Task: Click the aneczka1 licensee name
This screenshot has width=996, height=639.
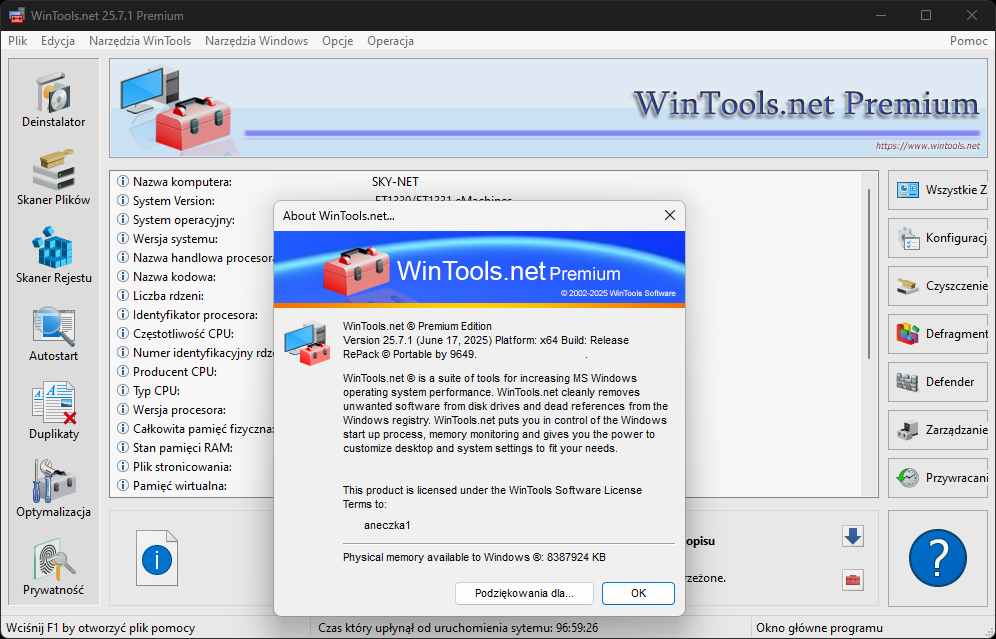Action: click(x=387, y=525)
